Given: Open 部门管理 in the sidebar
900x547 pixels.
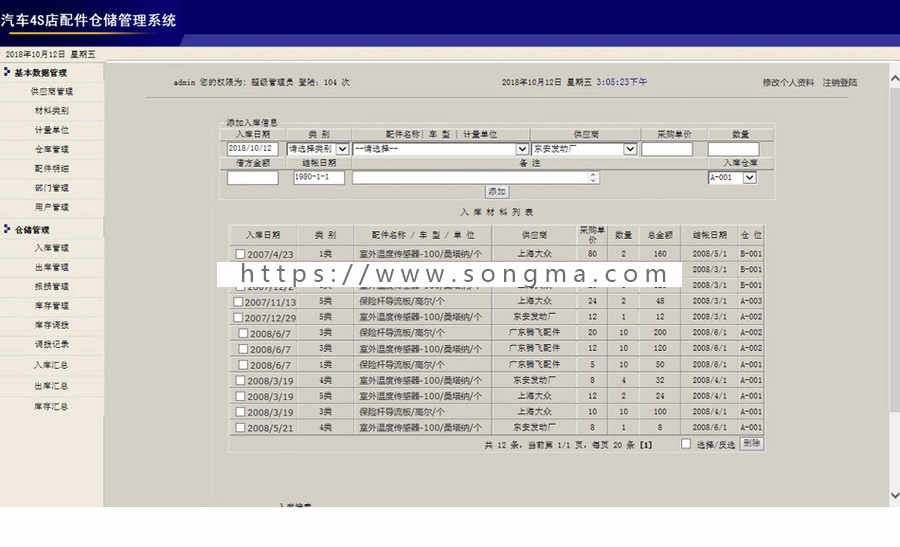Looking at the screenshot, I should tap(52, 188).
